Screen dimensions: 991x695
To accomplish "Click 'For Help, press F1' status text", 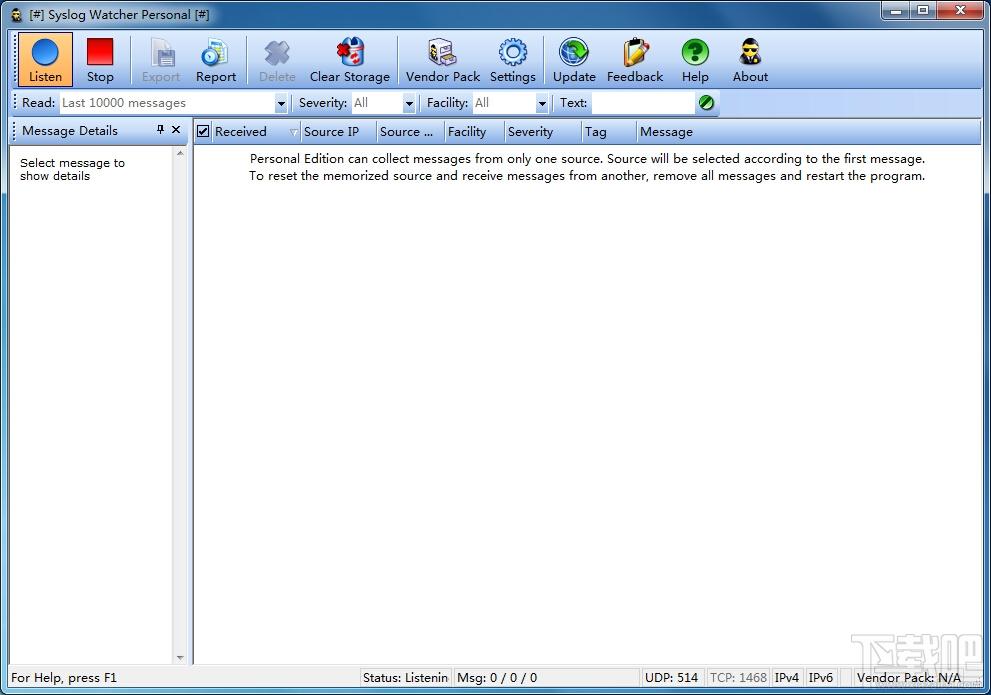I will (x=64, y=677).
